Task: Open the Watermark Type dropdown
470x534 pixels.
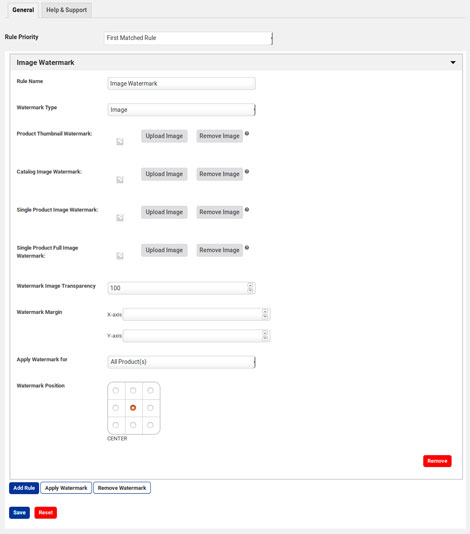Action: tap(182, 110)
